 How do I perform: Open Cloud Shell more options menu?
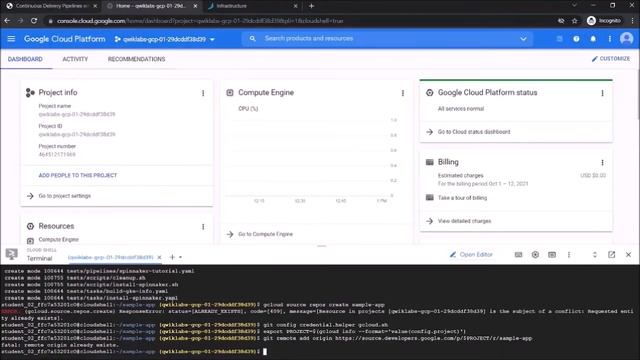point(569,255)
